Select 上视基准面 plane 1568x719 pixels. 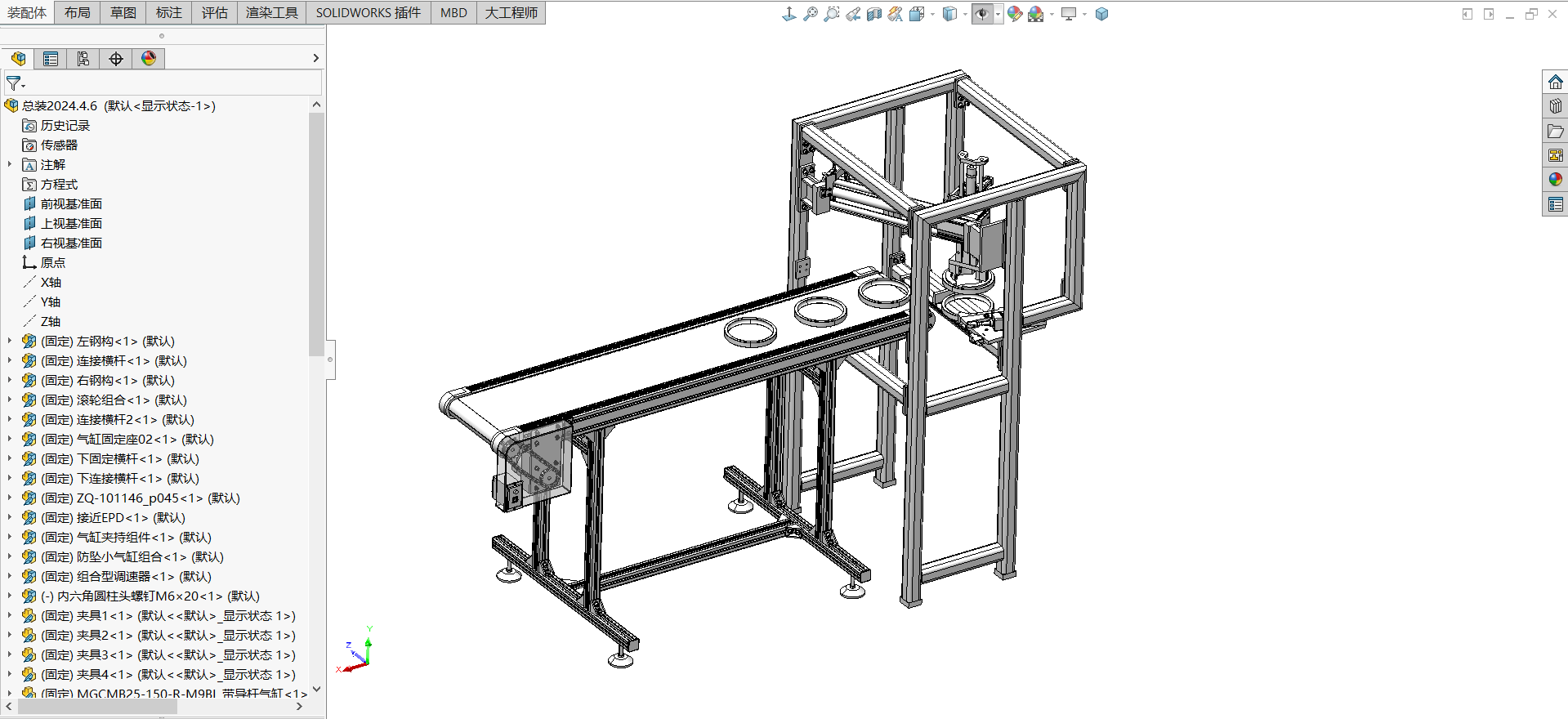click(71, 223)
